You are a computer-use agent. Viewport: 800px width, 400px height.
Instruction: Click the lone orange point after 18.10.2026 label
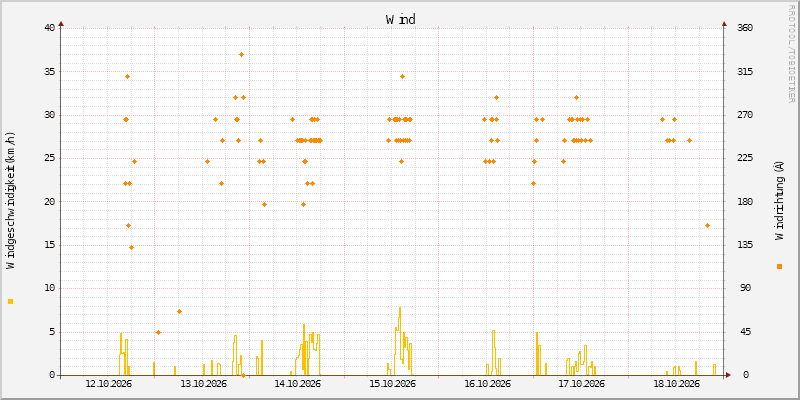[x=707, y=226]
